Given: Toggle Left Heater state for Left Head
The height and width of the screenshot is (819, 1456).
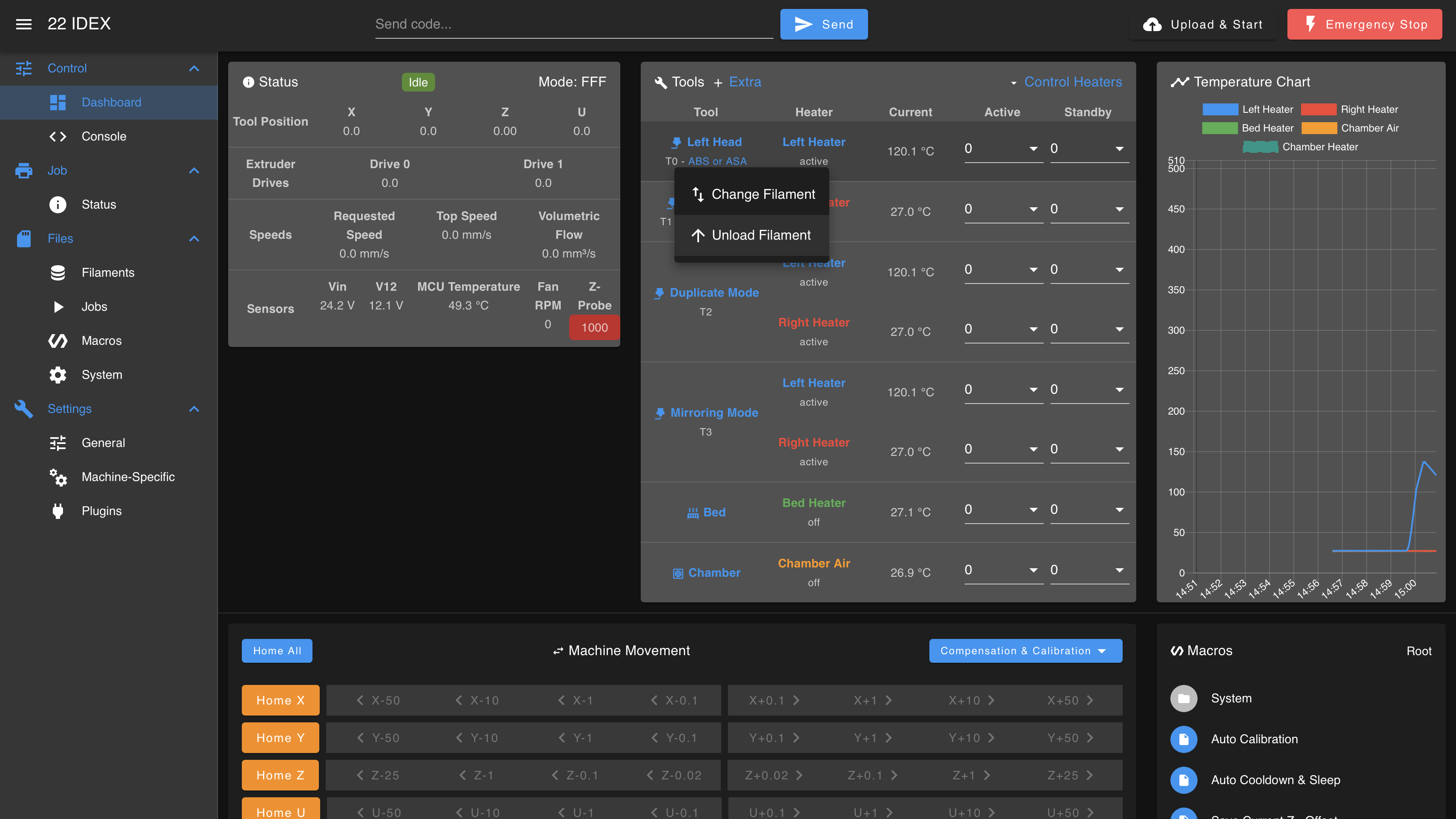Looking at the screenshot, I should [813, 142].
